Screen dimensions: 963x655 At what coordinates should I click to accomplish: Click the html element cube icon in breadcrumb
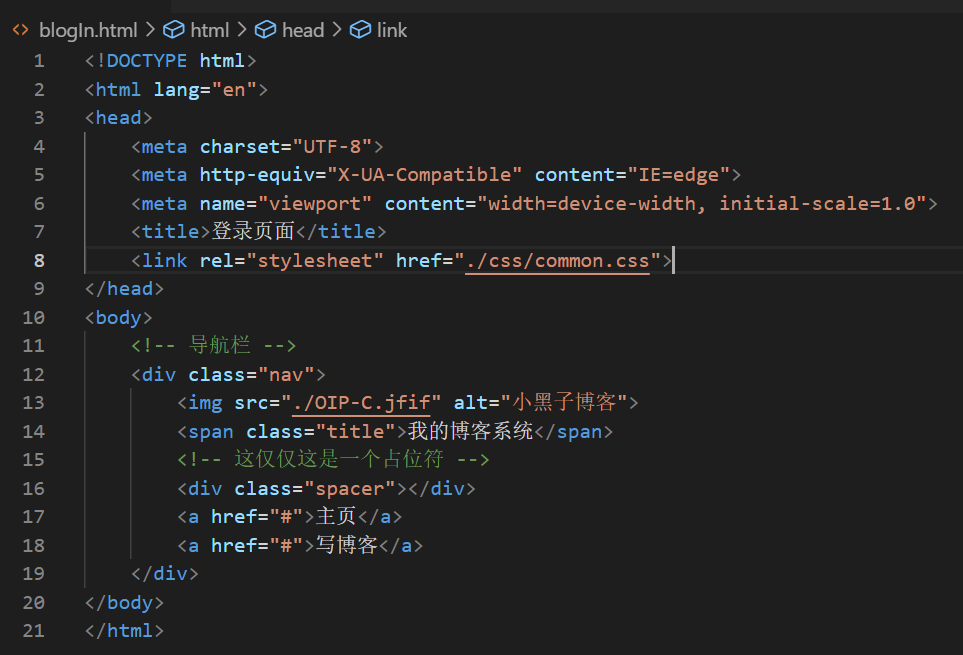click(x=173, y=29)
